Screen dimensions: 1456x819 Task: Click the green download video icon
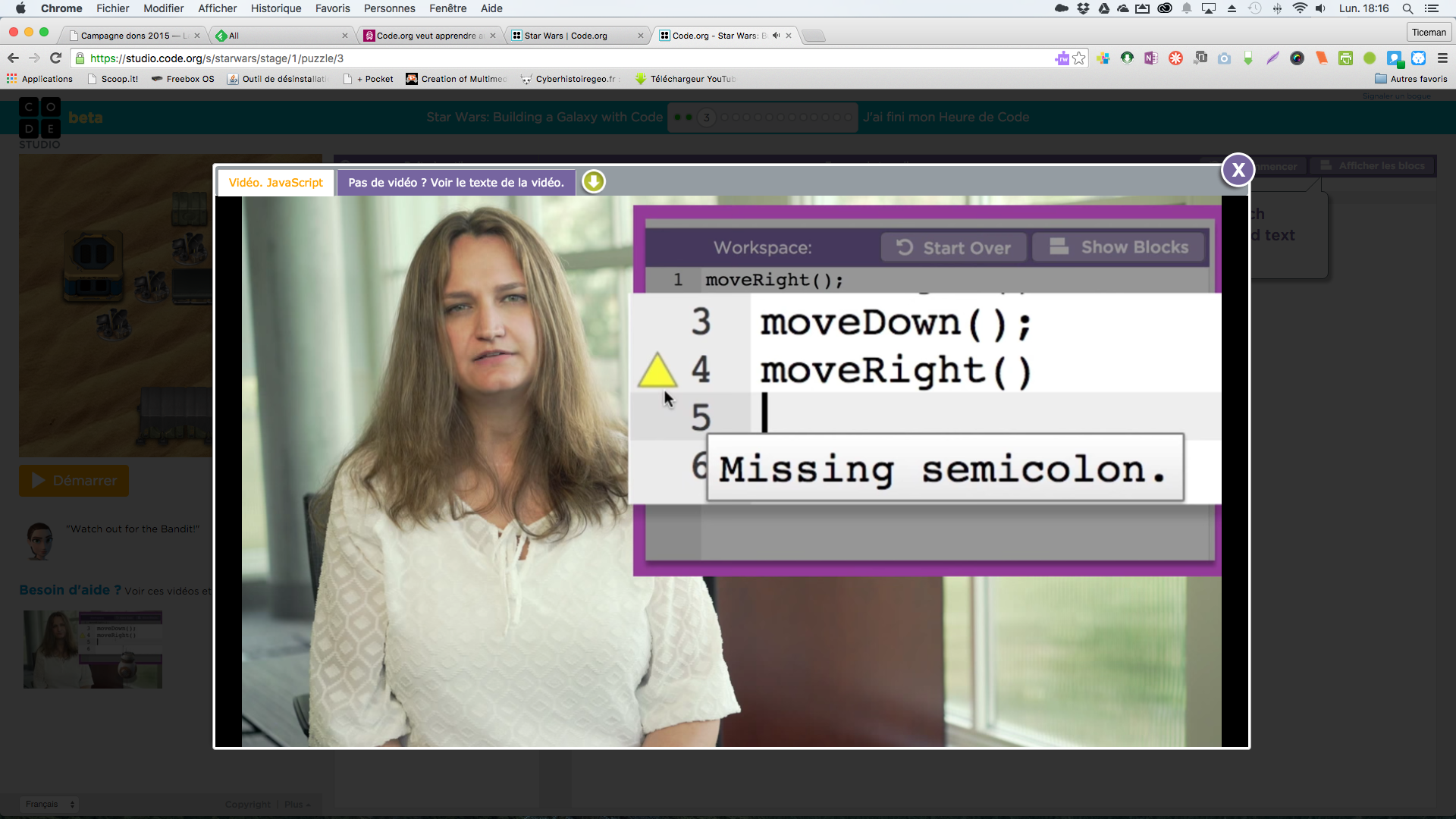593,182
